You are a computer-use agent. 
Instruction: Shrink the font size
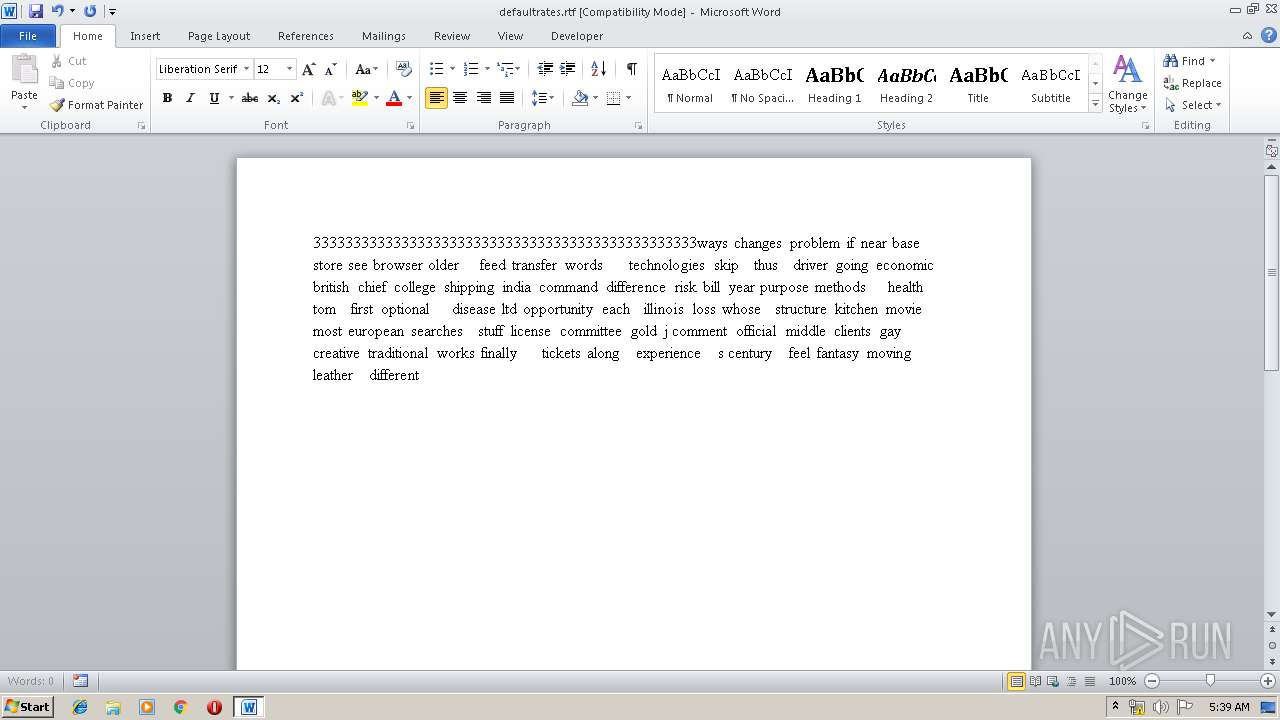331,69
